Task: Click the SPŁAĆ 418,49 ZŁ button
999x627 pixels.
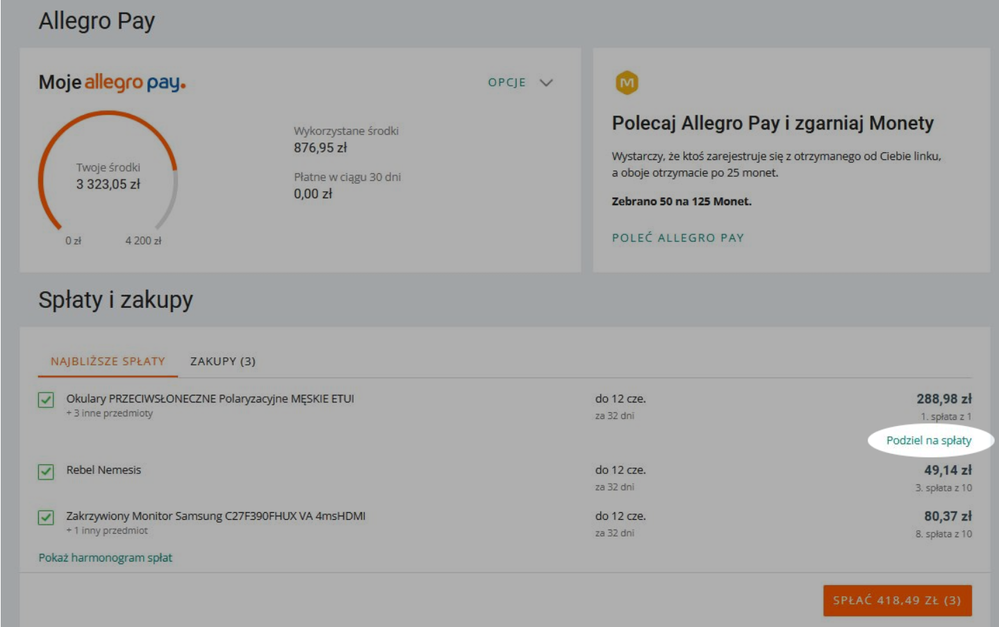Action: click(x=898, y=600)
